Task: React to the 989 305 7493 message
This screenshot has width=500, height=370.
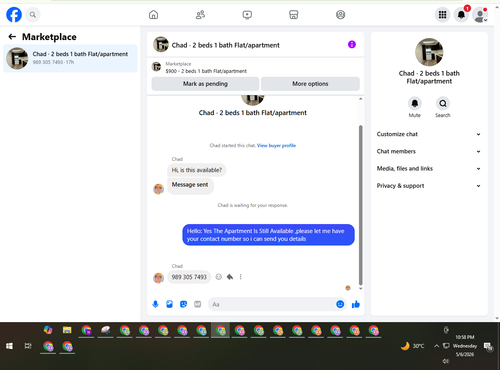Action: (219, 277)
